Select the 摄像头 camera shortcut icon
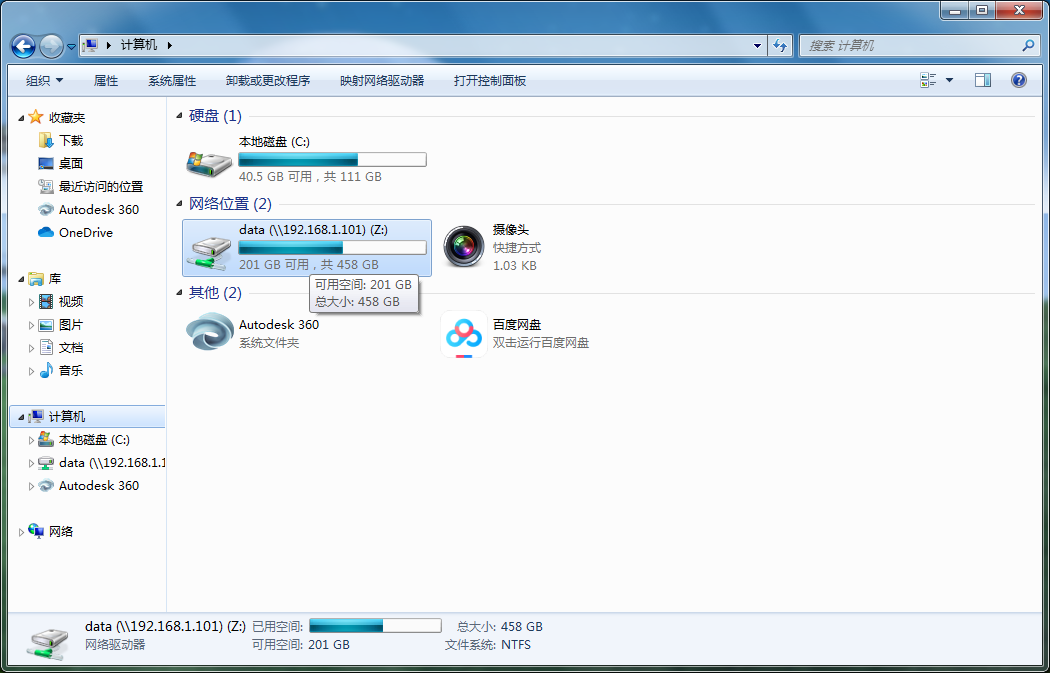Viewport: 1050px width, 673px height. [463, 247]
